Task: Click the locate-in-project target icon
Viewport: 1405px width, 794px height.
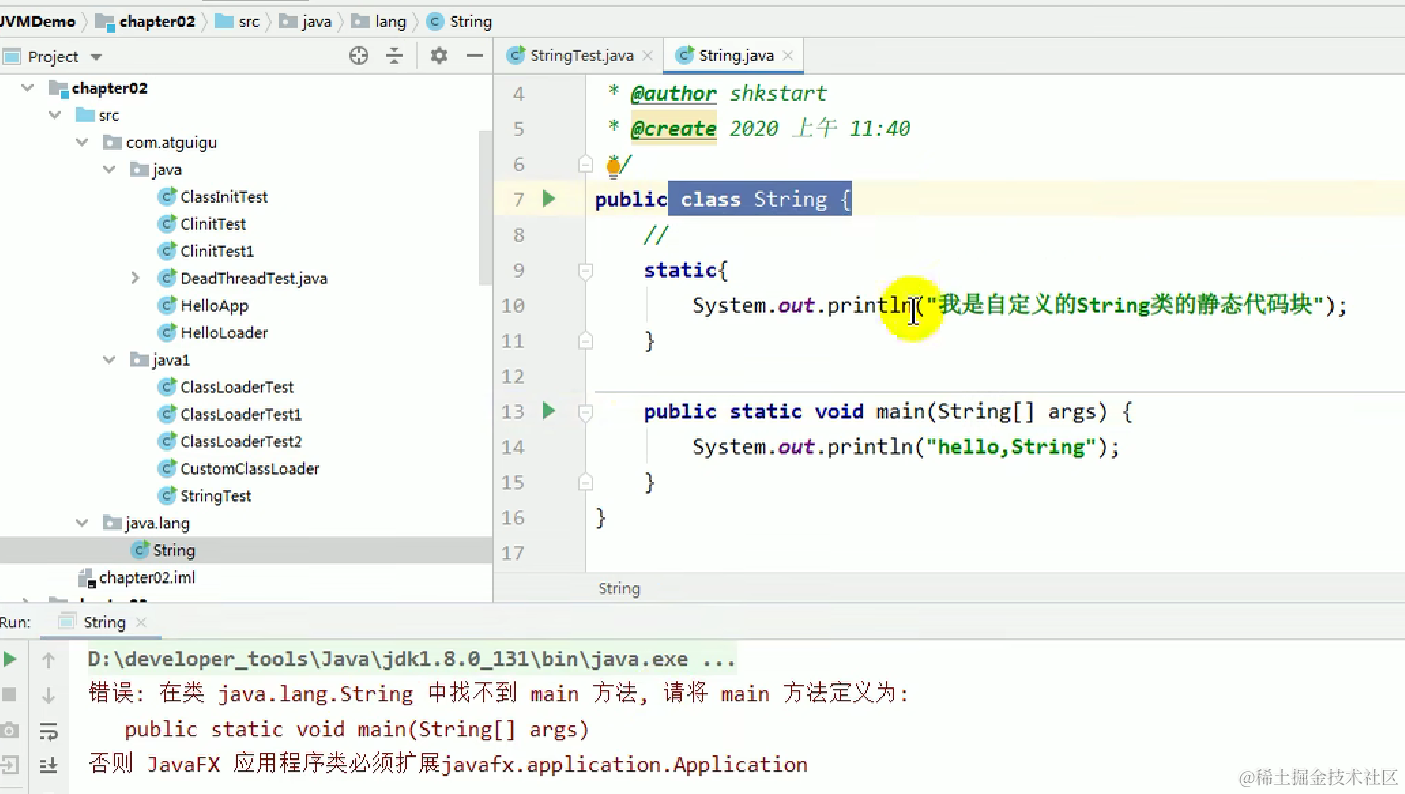Action: tap(358, 56)
